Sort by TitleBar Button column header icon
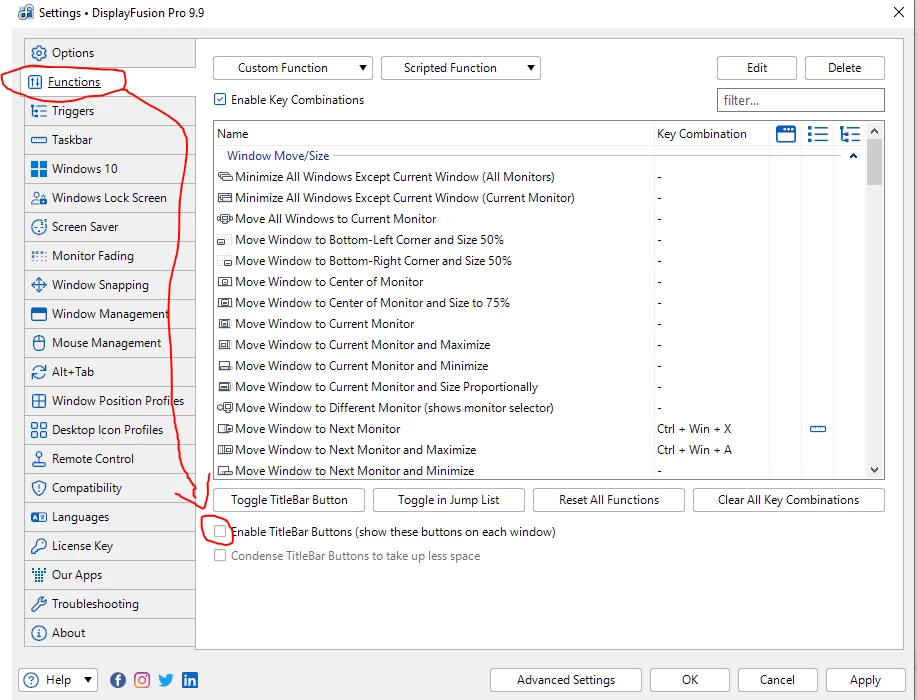The height and width of the screenshot is (700, 917). tap(785, 134)
